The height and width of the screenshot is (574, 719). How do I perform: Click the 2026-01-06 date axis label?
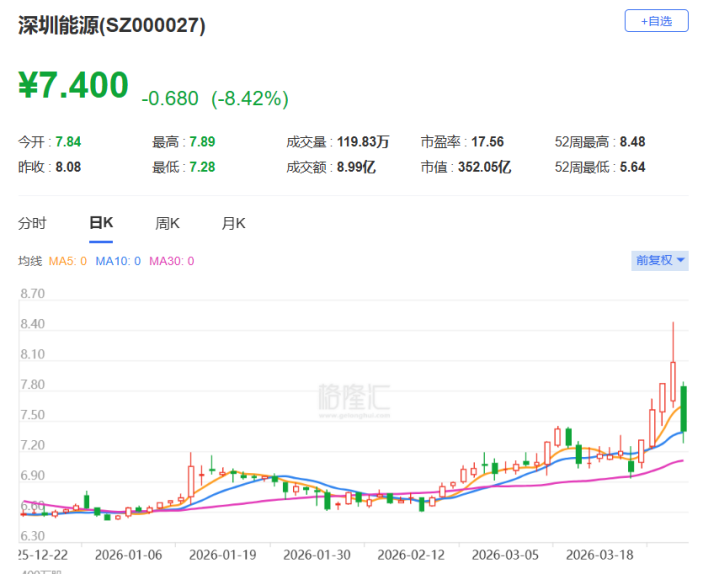[x=128, y=555]
